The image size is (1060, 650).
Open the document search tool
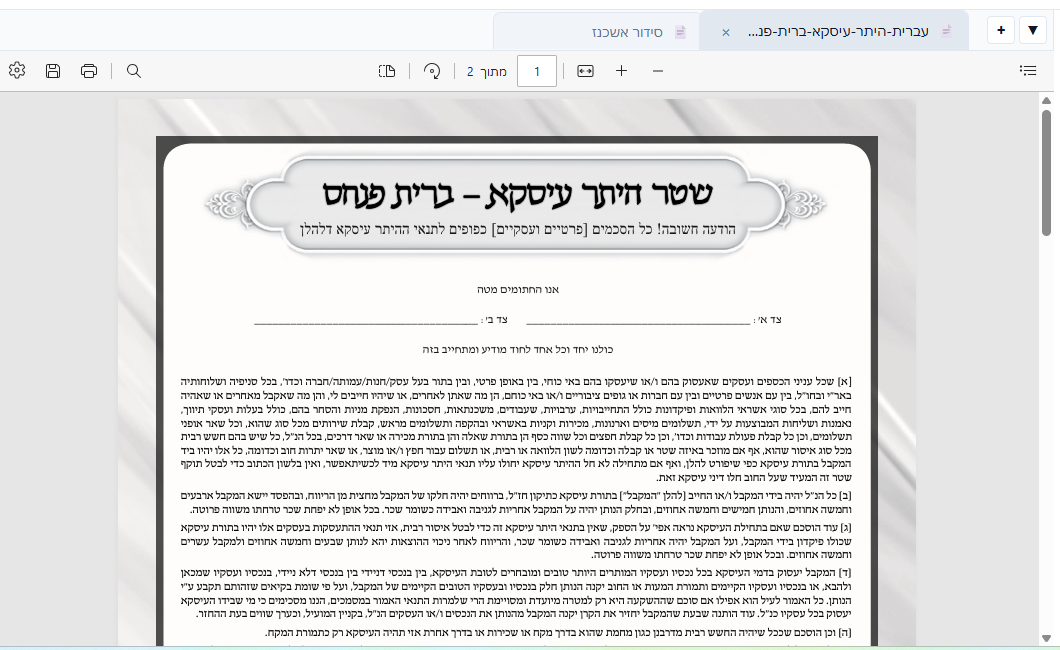tap(132, 70)
